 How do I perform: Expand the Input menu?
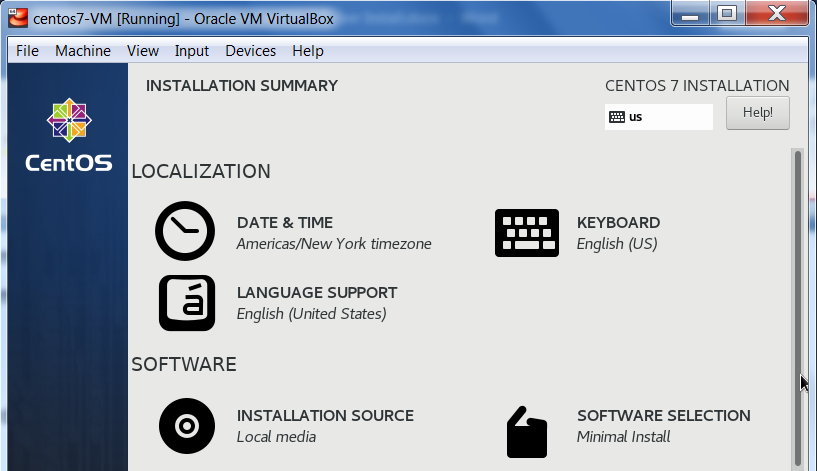point(192,51)
